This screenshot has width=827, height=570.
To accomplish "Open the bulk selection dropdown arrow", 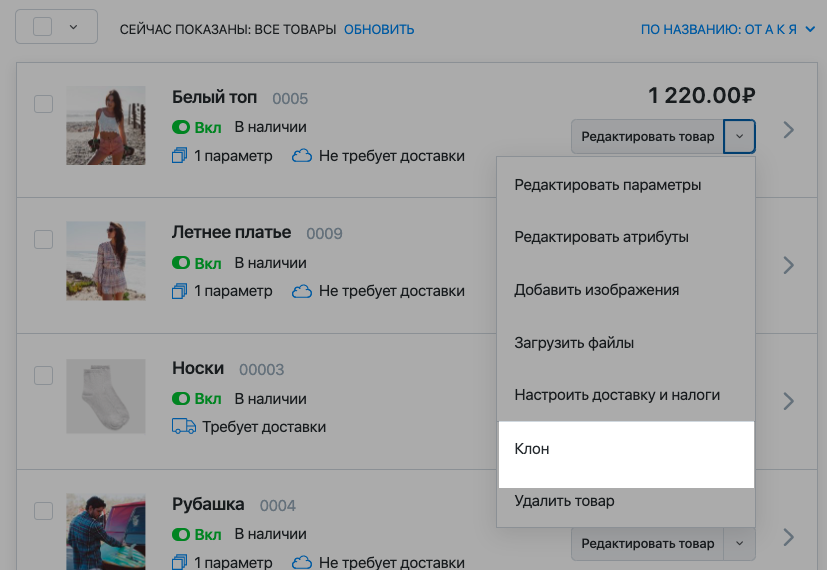I will pyautogui.click(x=73, y=27).
